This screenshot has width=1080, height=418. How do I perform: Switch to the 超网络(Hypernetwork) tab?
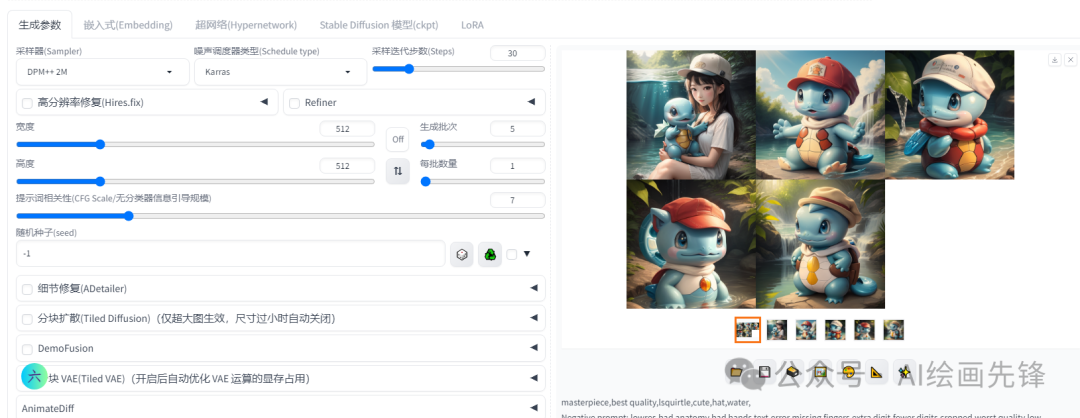(x=246, y=25)
